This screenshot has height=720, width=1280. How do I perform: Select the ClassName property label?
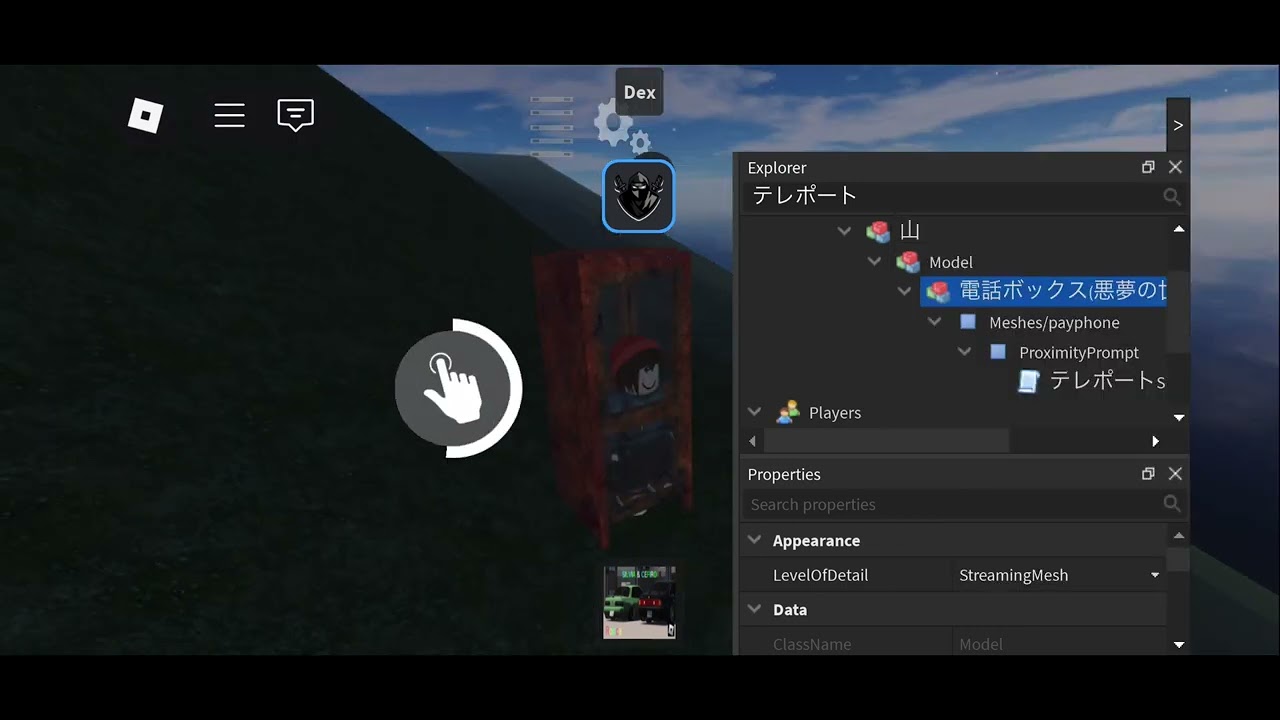click(x=812, y=644)
